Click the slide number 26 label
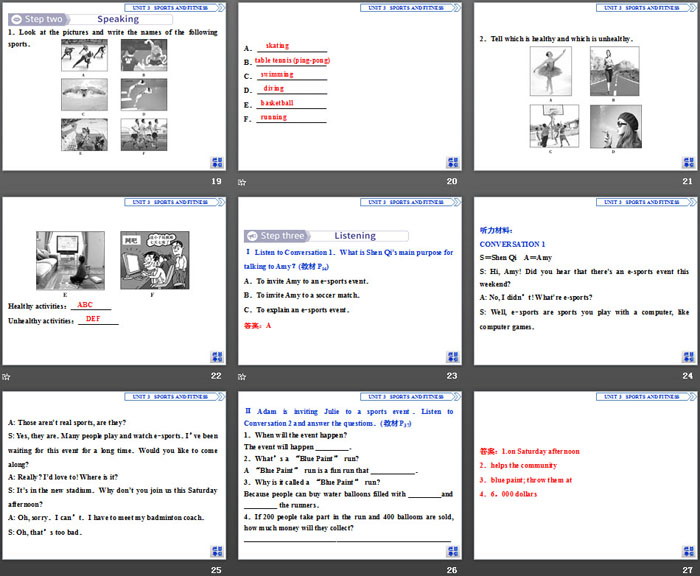 tap(451, 570)
